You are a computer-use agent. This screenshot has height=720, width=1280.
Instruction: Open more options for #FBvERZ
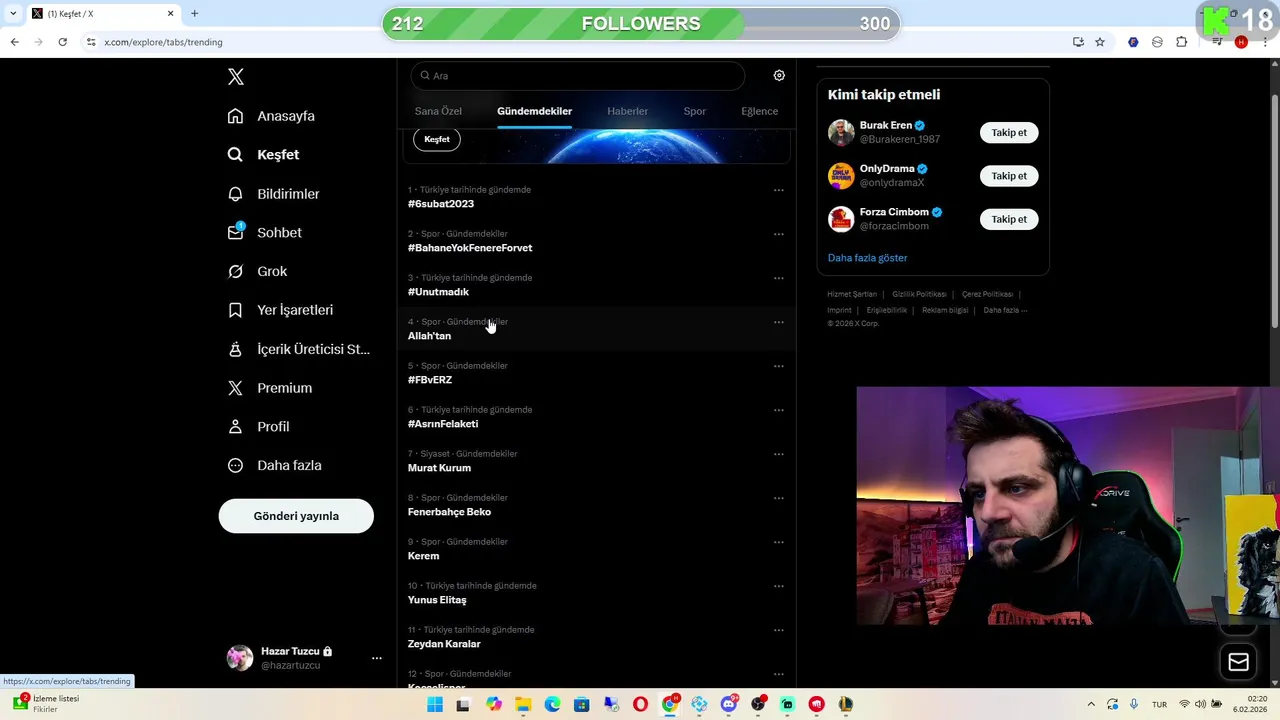tap(778, 366)
